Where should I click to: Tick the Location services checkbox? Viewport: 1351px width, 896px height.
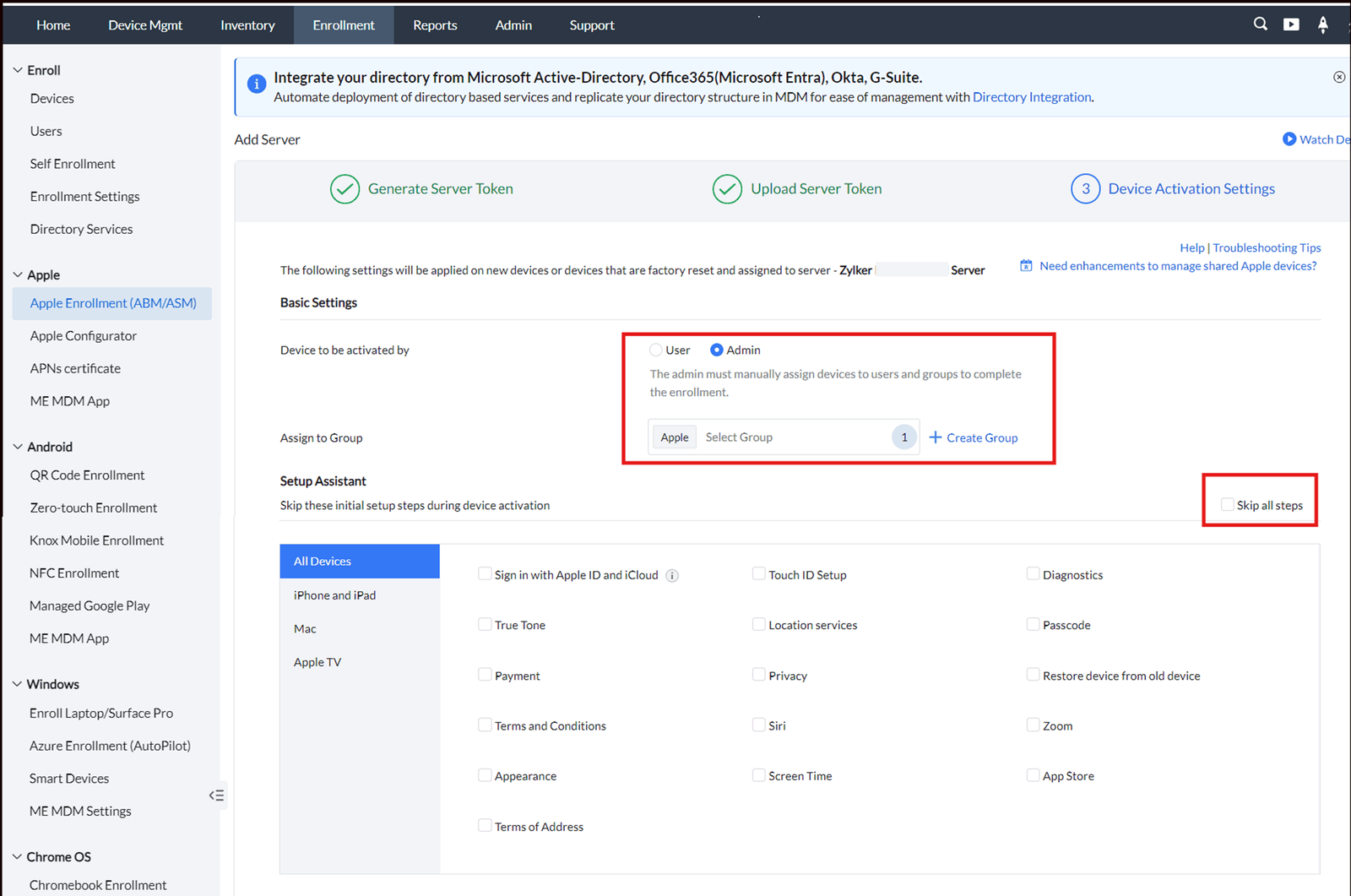(x=758, y=624)
